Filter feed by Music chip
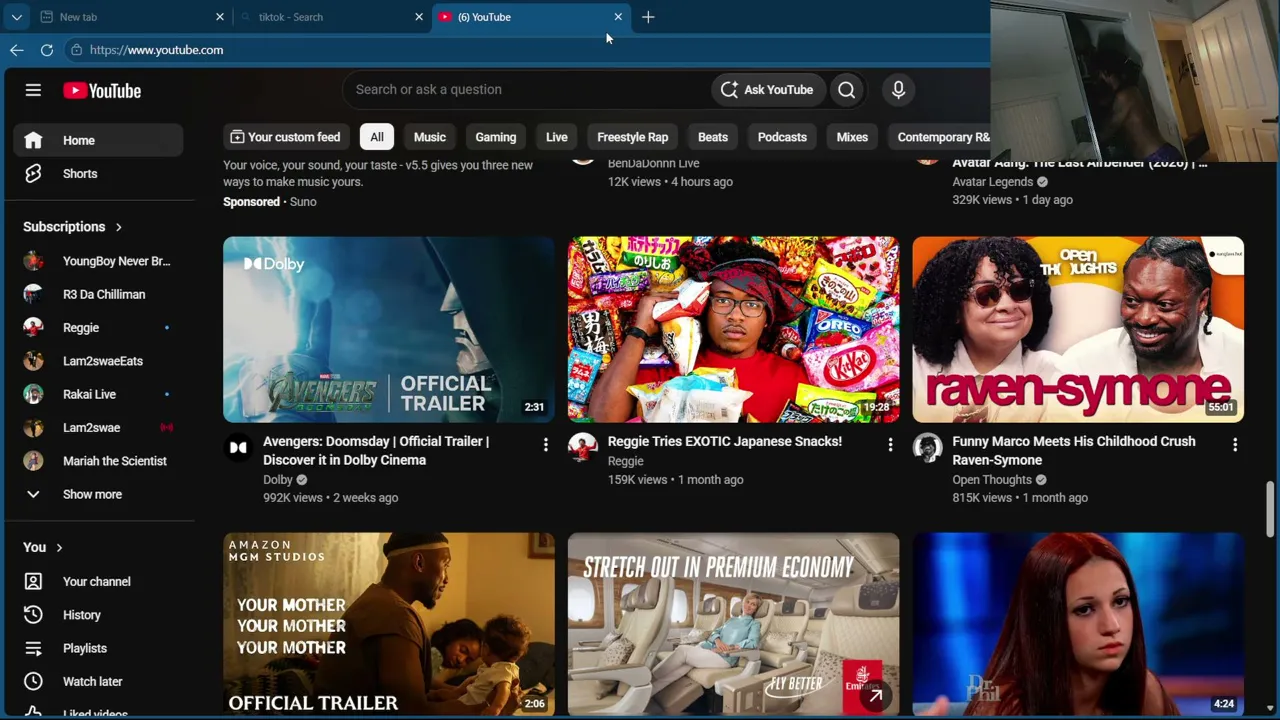 430,137
